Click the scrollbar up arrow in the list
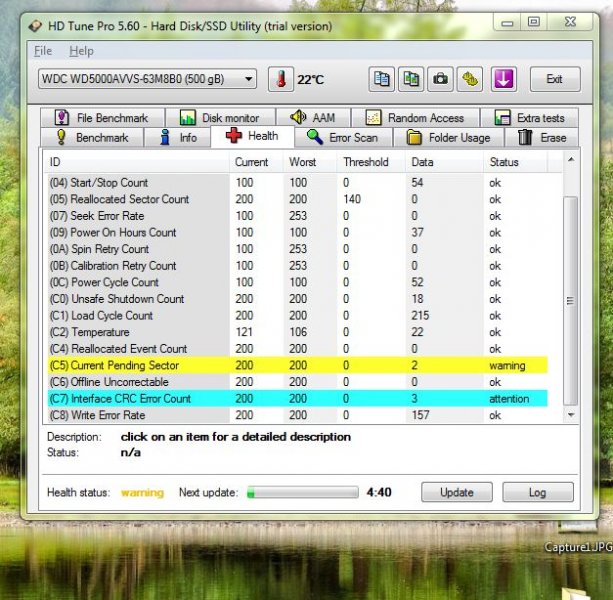This screenshot has height=600, width=613. pyautogui.click(x=571, y=159)
